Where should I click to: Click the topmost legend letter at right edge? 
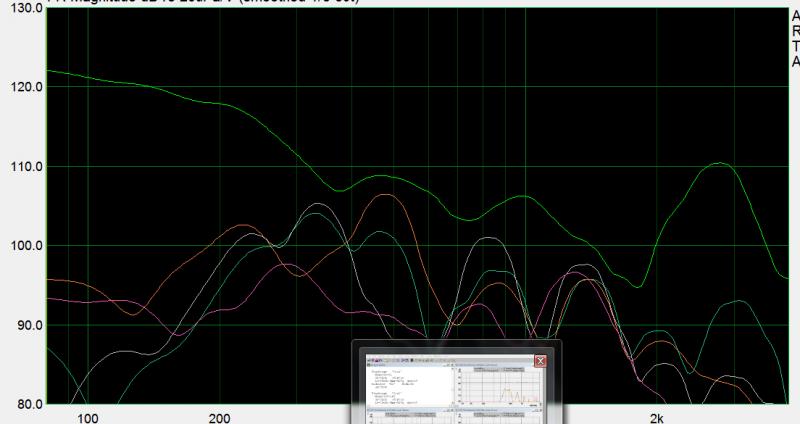[795, 15]
